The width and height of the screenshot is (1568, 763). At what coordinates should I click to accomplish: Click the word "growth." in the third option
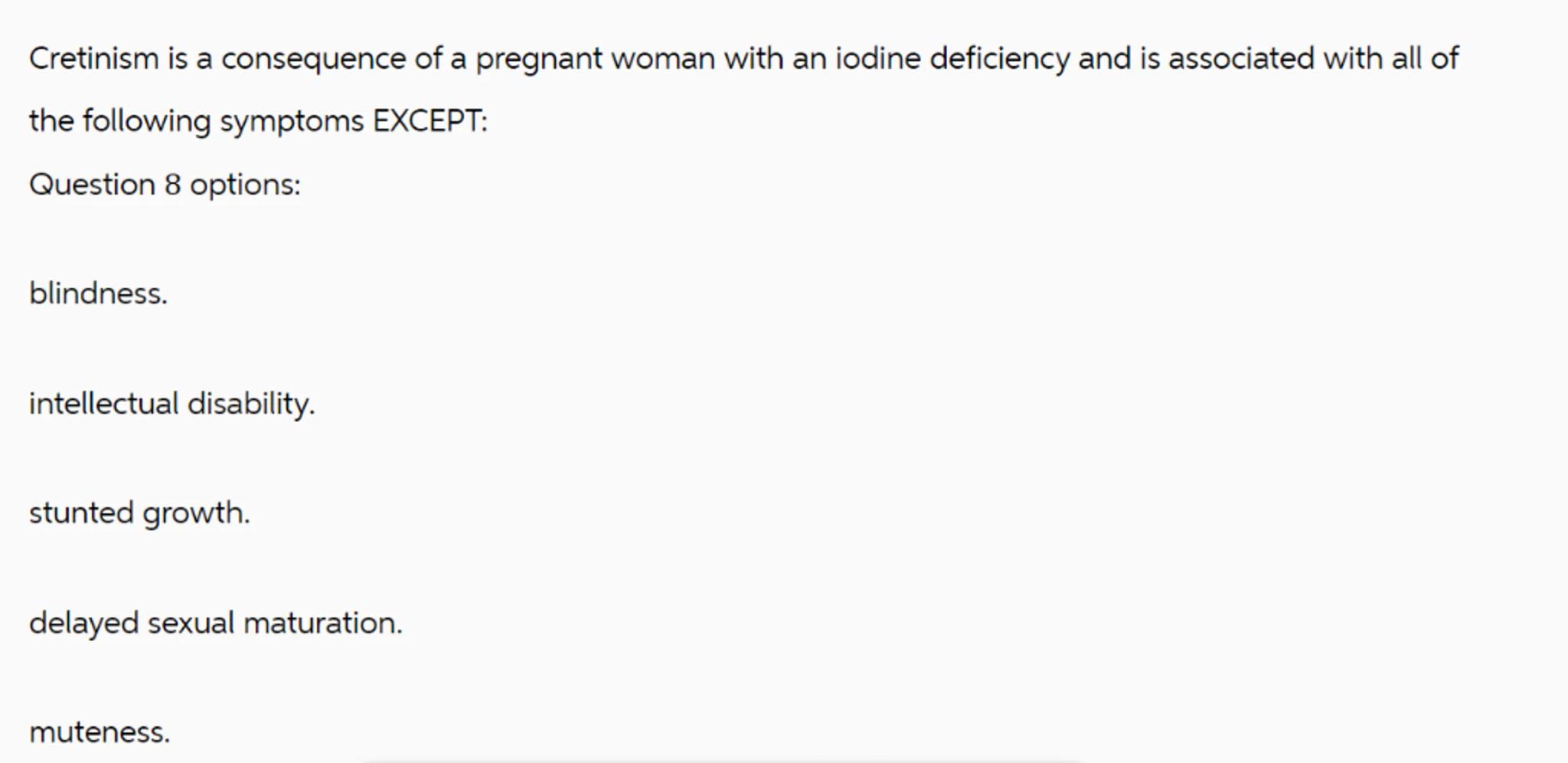point(196,513)
